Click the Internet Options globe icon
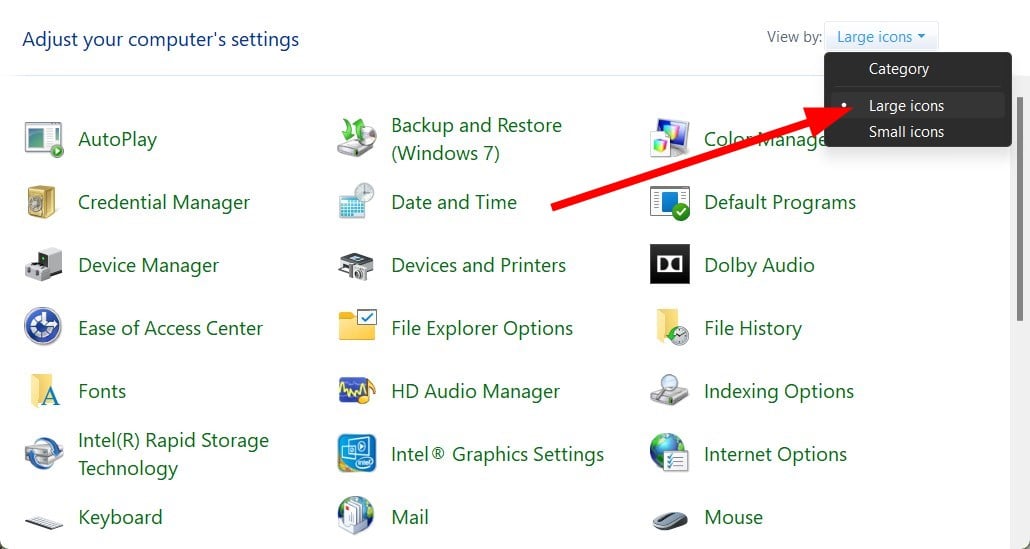The image size is (1030, 549). pos(669,452)
